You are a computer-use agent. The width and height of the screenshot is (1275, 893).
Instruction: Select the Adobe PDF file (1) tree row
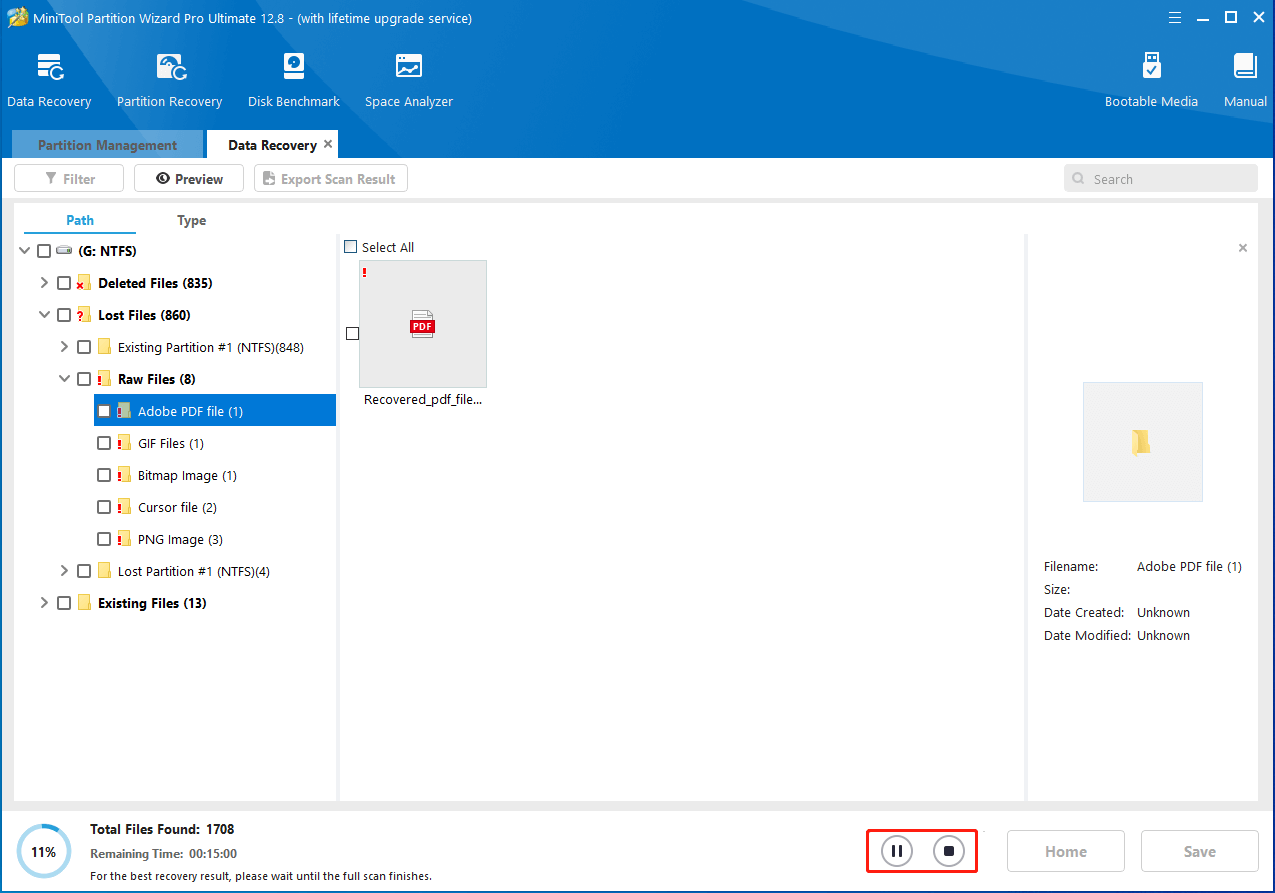tap(215, 411)
